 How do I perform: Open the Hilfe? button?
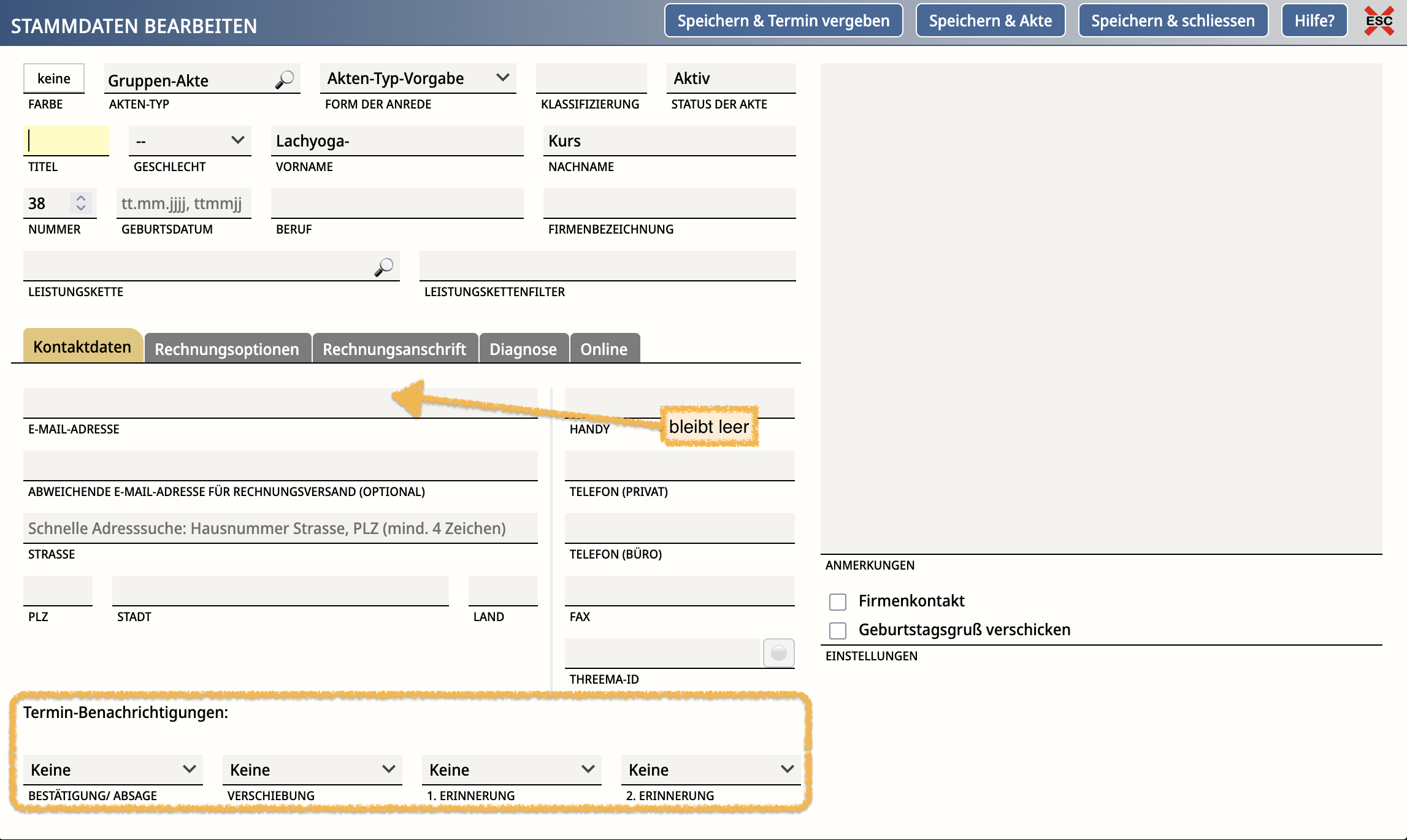(1314, 21)
